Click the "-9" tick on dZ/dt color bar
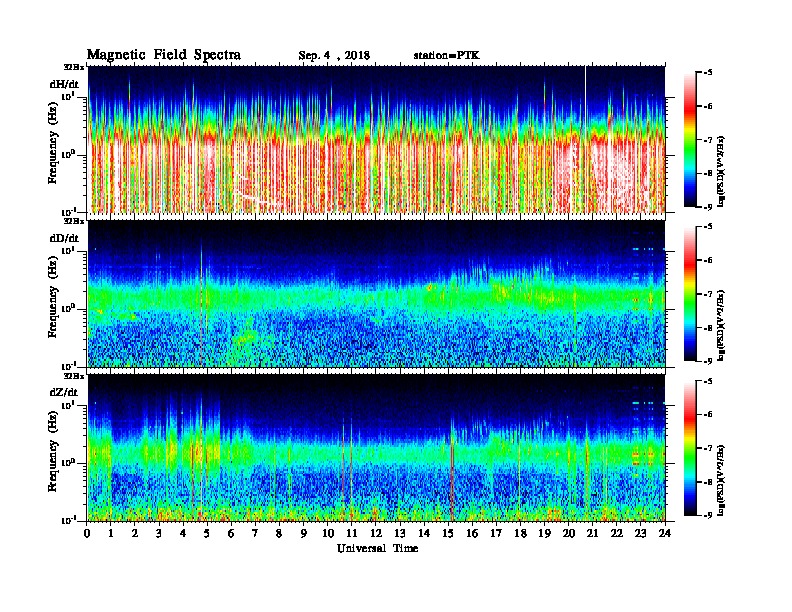The image size is (792, 612). (x=708, y=515)
